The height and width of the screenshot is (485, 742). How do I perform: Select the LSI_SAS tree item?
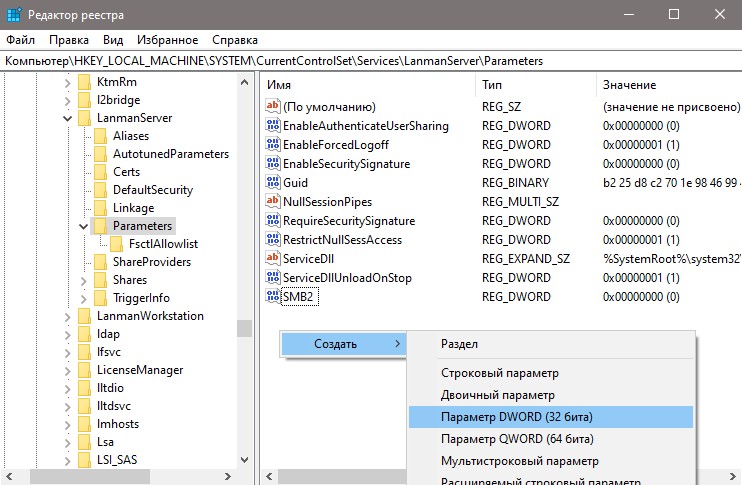(x=117, y=459)
